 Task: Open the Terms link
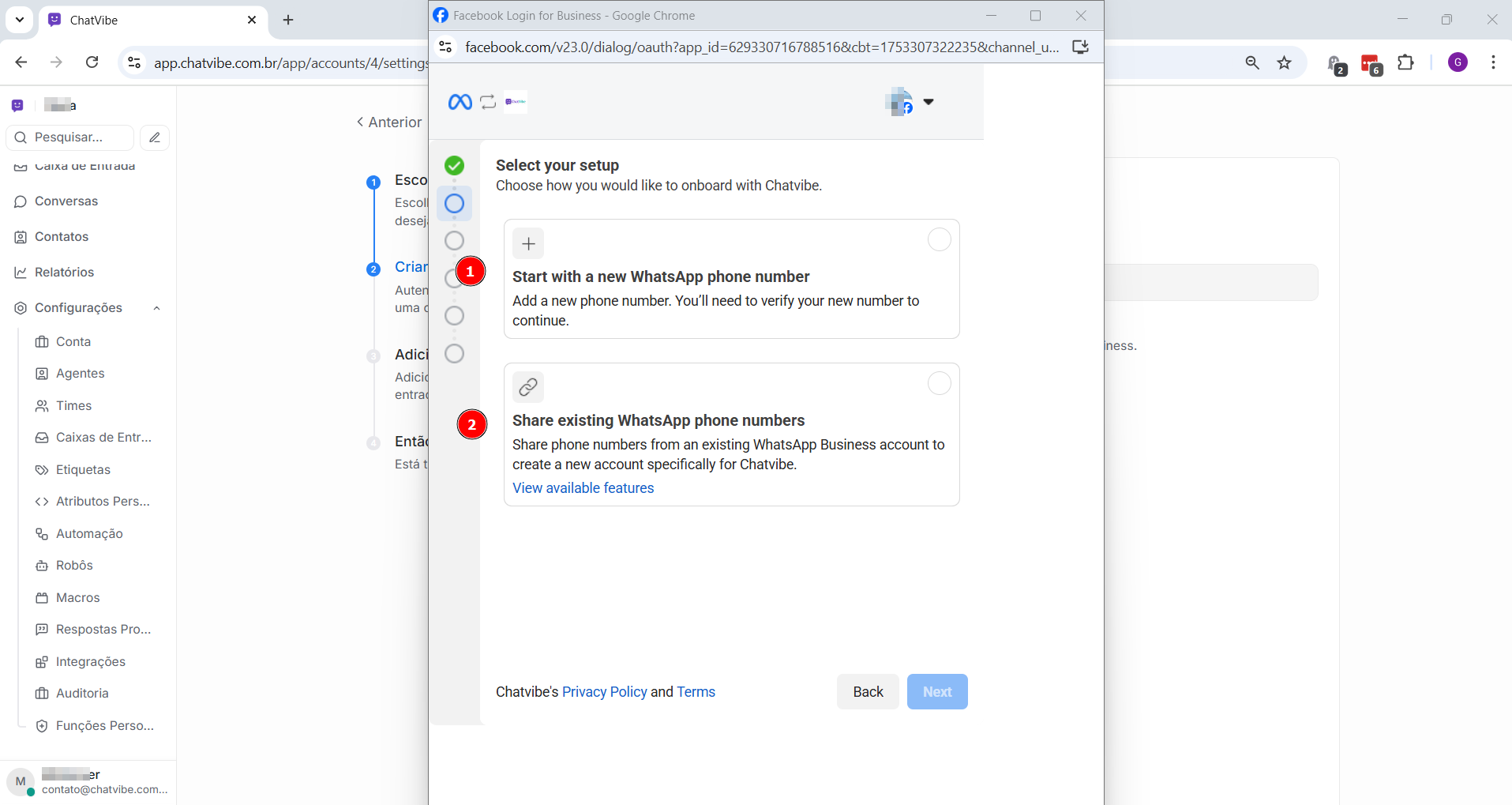[x=696, y=692]
